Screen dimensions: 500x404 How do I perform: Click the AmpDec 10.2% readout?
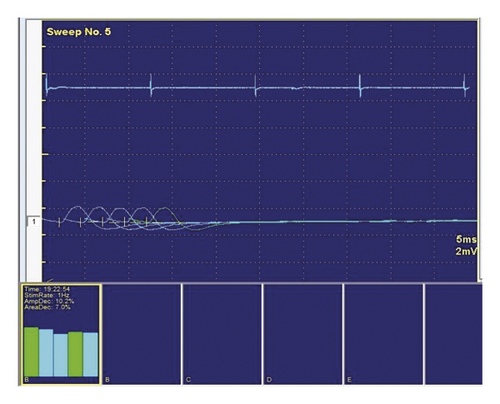49,301
